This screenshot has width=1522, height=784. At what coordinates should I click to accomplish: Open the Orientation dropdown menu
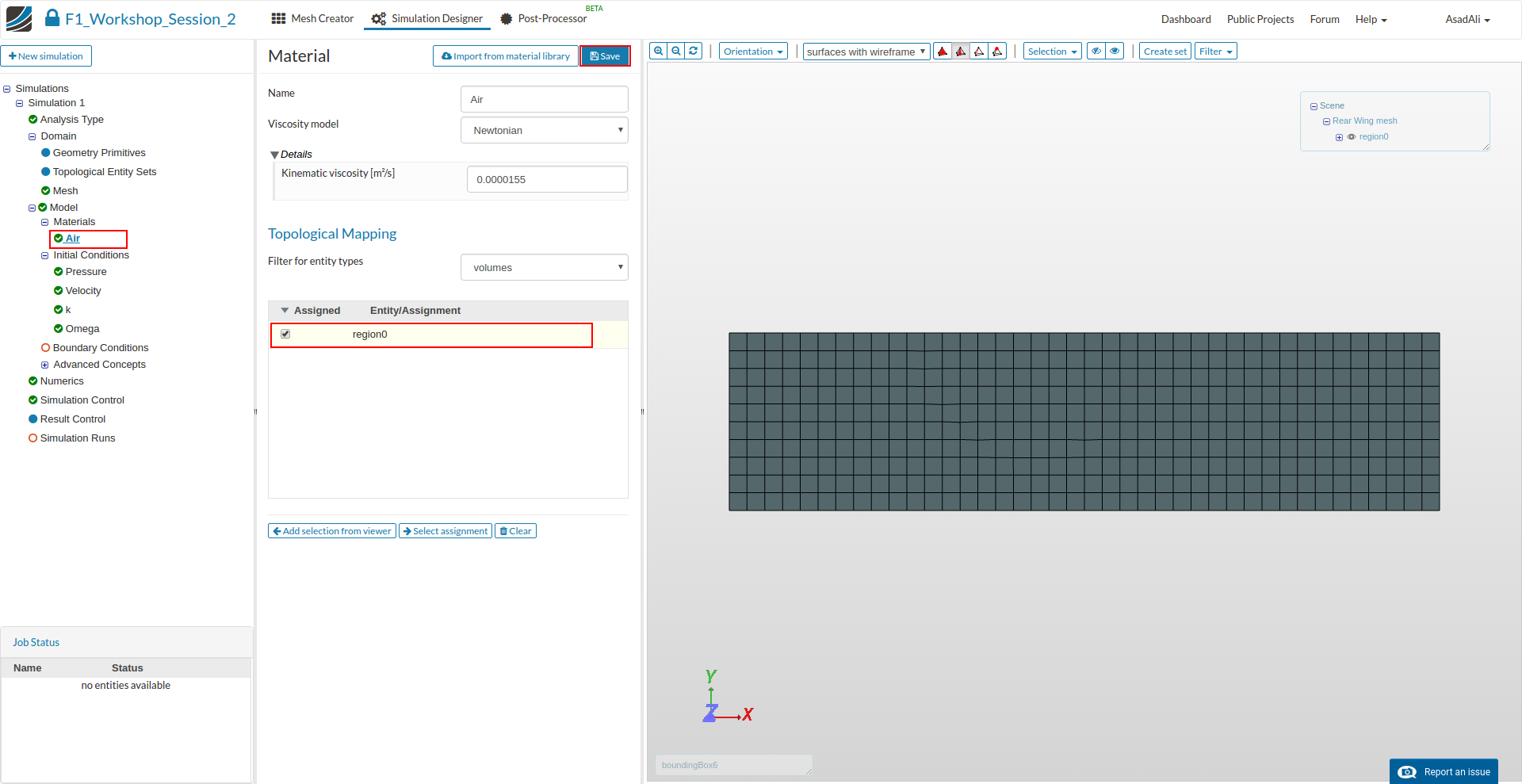click(x=753, y=52)
